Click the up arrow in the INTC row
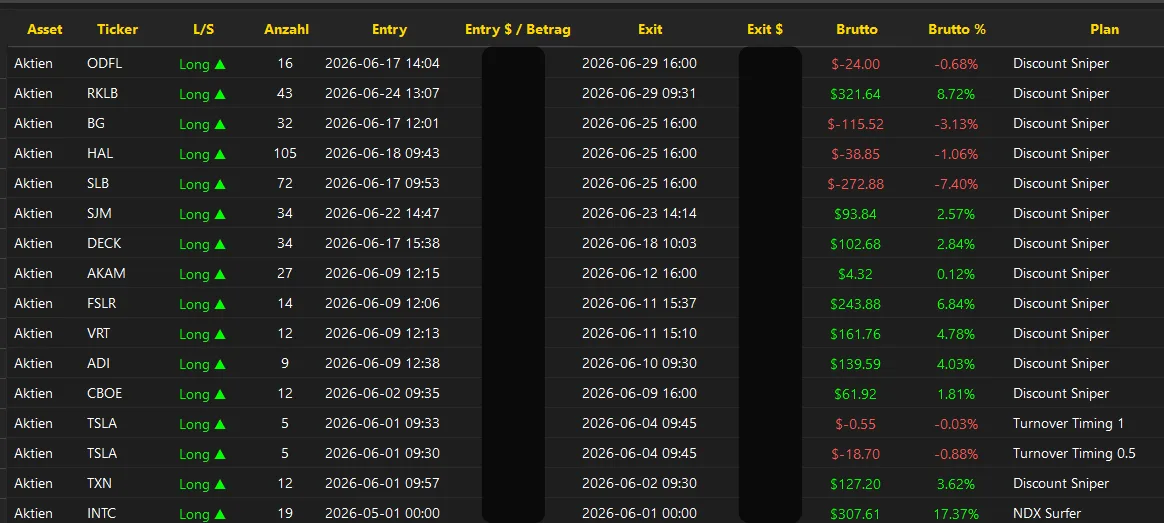This screenshot has height=523, width=1164. click(x=220, y=514)
